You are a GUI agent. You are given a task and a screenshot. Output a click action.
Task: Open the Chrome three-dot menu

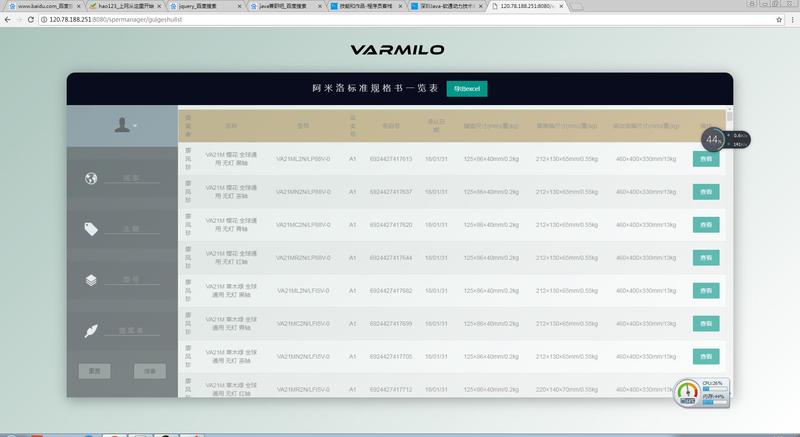792,19
